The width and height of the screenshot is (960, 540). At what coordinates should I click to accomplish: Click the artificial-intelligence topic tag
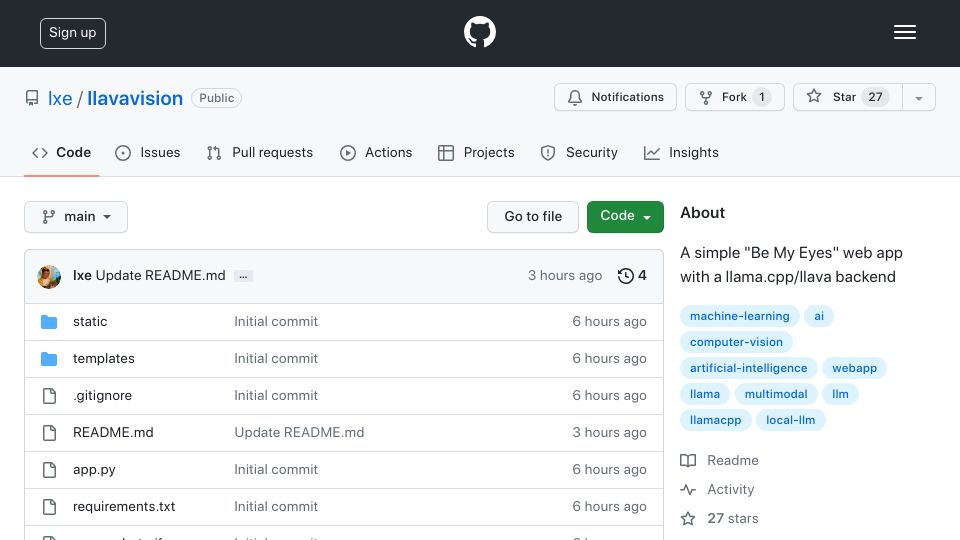point(749,368)
